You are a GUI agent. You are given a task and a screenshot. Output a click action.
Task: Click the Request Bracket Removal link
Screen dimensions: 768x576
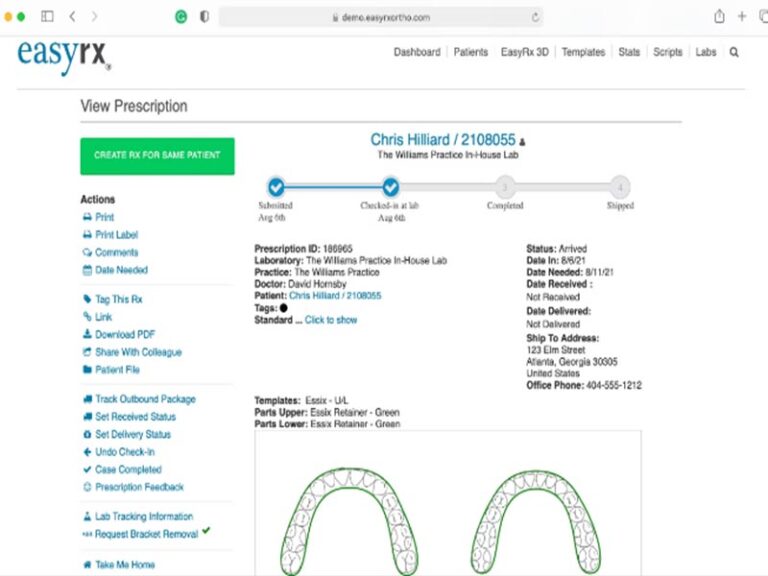[146, 534]
